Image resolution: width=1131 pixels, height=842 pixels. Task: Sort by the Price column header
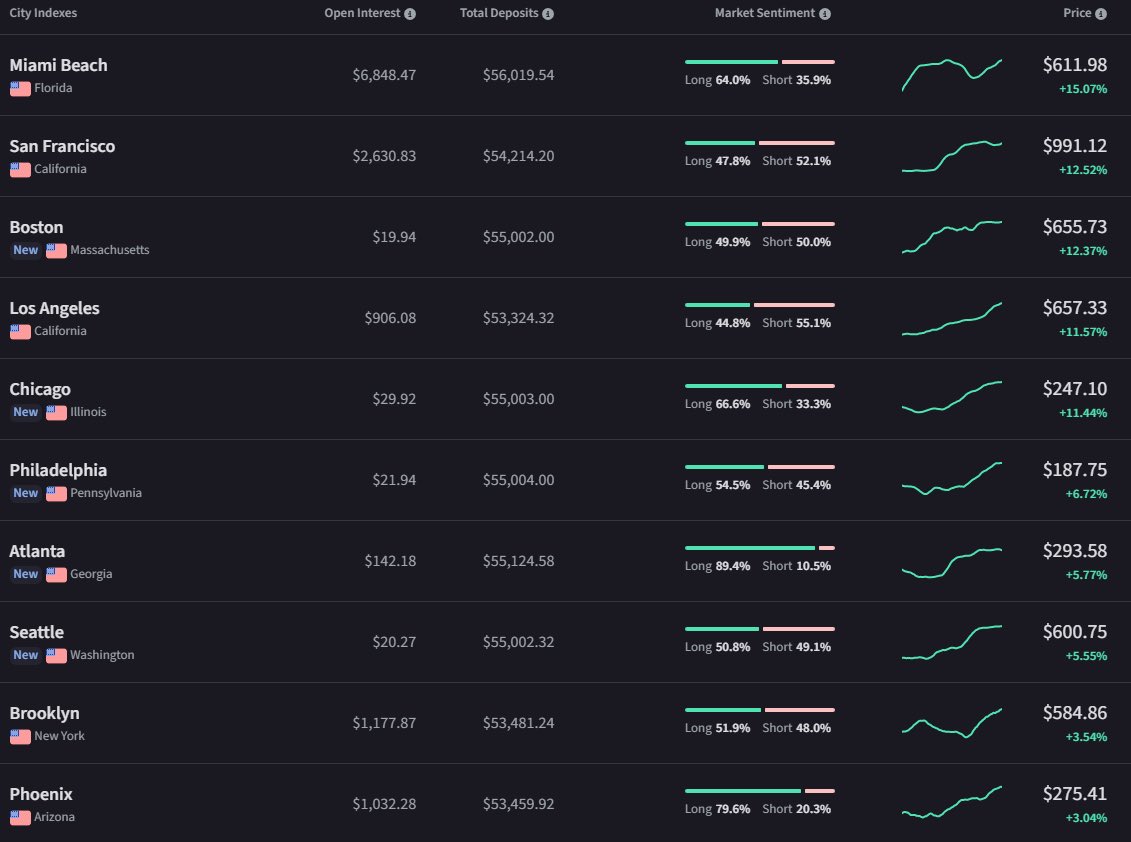tap(1078, 13)
